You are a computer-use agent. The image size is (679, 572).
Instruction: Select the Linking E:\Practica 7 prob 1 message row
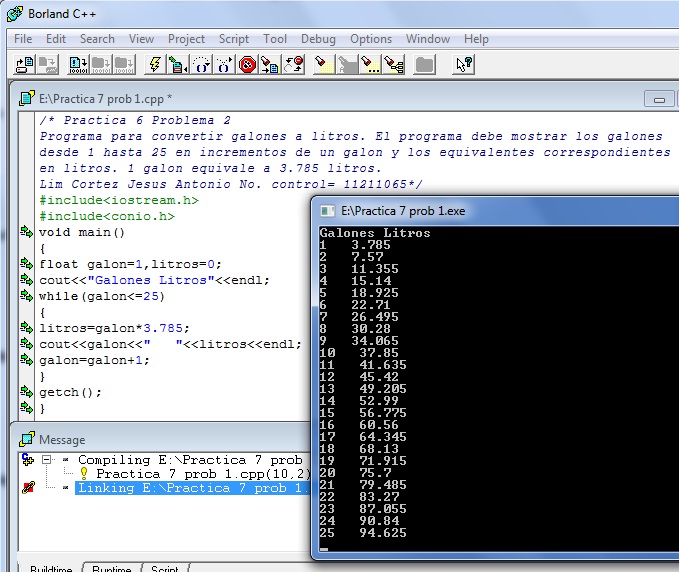pos(192,488)
